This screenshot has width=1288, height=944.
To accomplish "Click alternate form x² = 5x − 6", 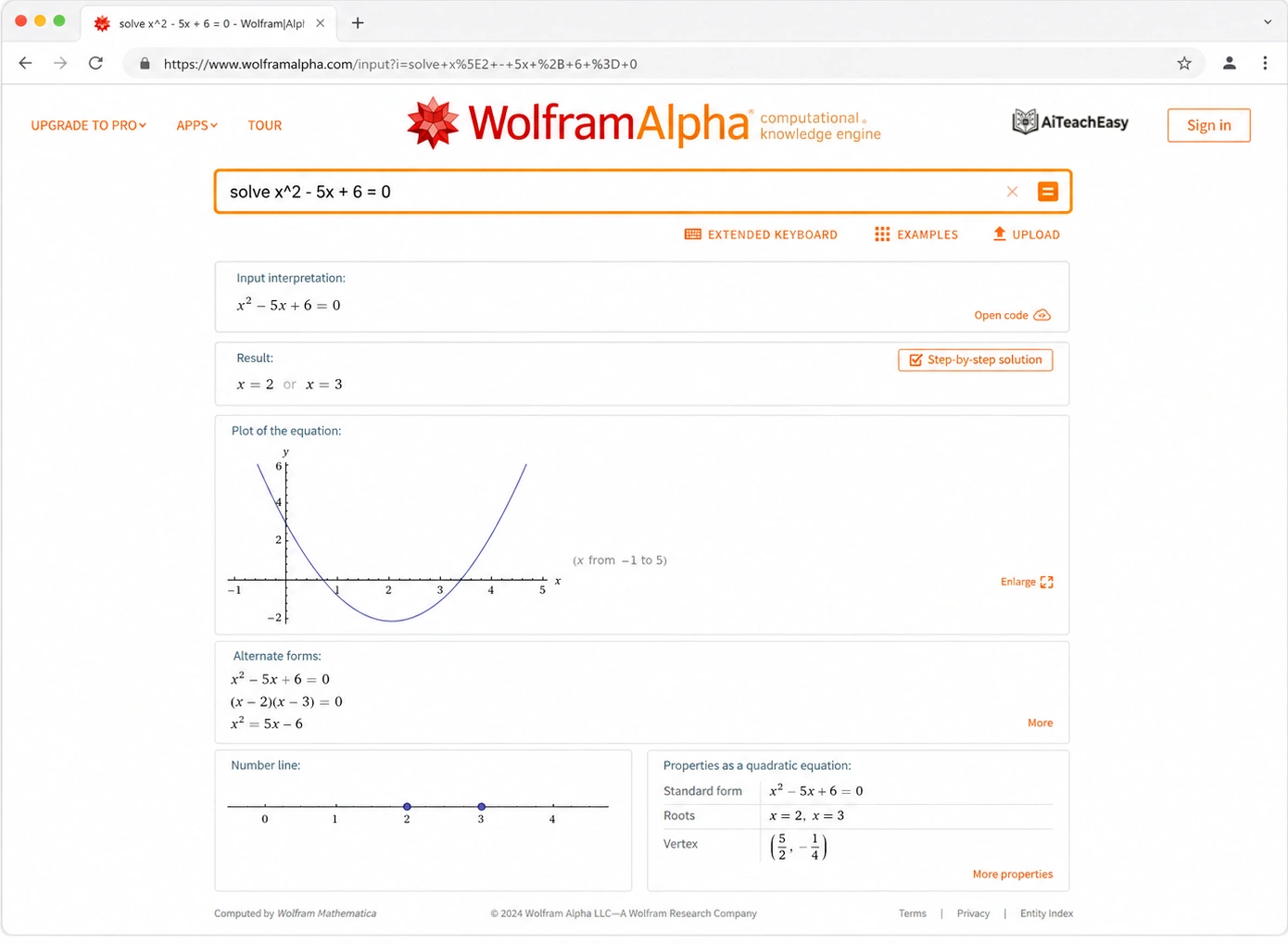I will pos(267,724).
